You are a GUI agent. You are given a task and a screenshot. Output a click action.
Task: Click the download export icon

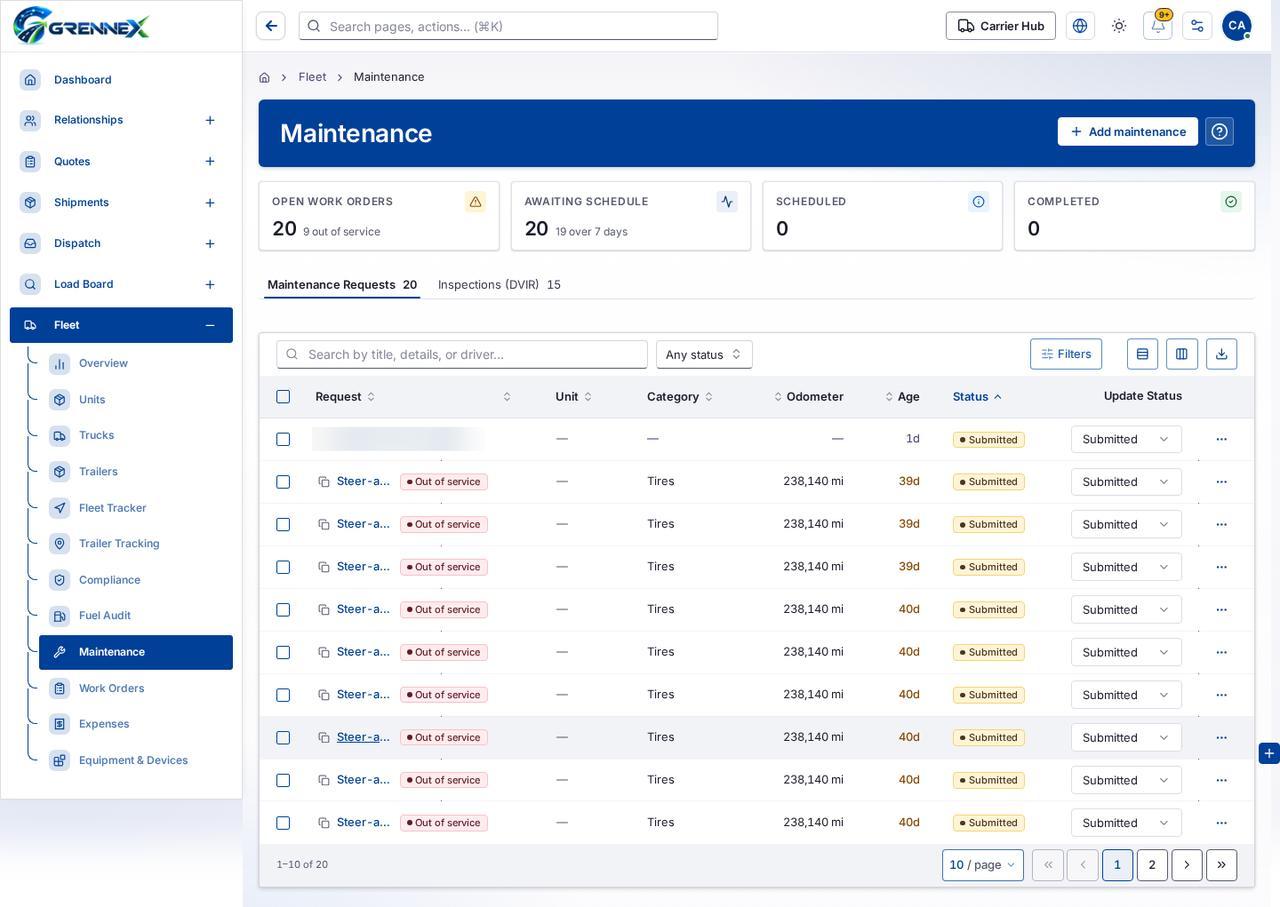[1221, 354]
